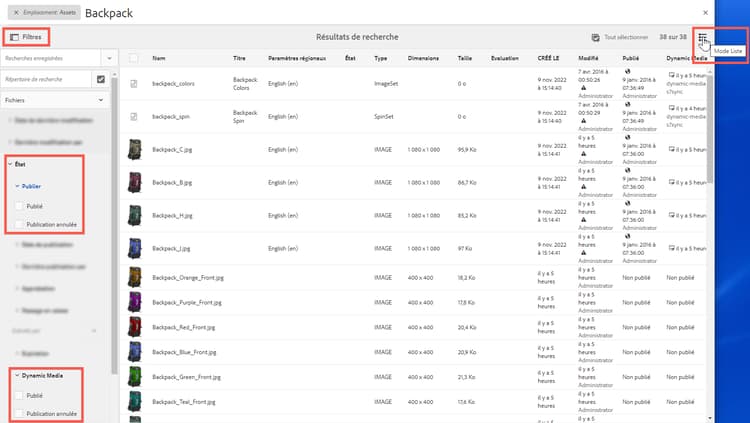Viewport: 750px width, 423px height.
Task: Click the Backpack_C.jpg file name
Action: tap(172, 150)
